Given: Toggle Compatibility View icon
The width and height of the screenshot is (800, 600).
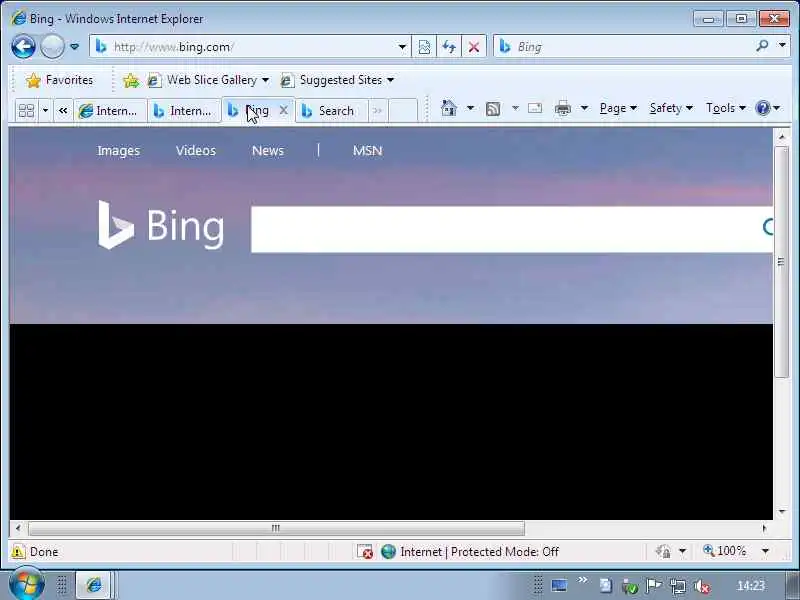Looking at the screenshot, I should [x=424, y=47].
